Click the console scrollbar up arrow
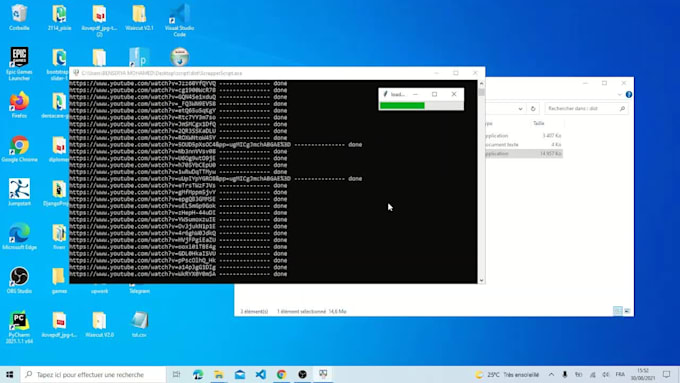This screenshot has width=680, height=383. (481, 83)
